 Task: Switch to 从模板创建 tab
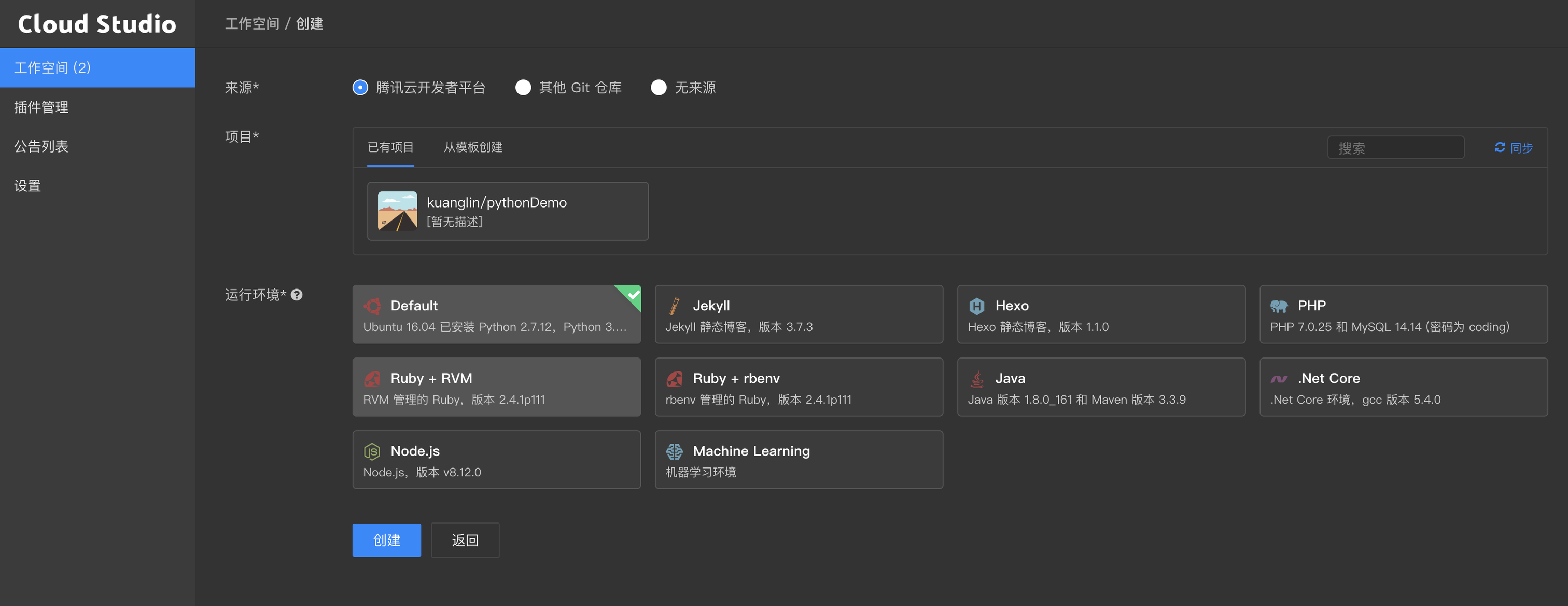coord(472,147)
